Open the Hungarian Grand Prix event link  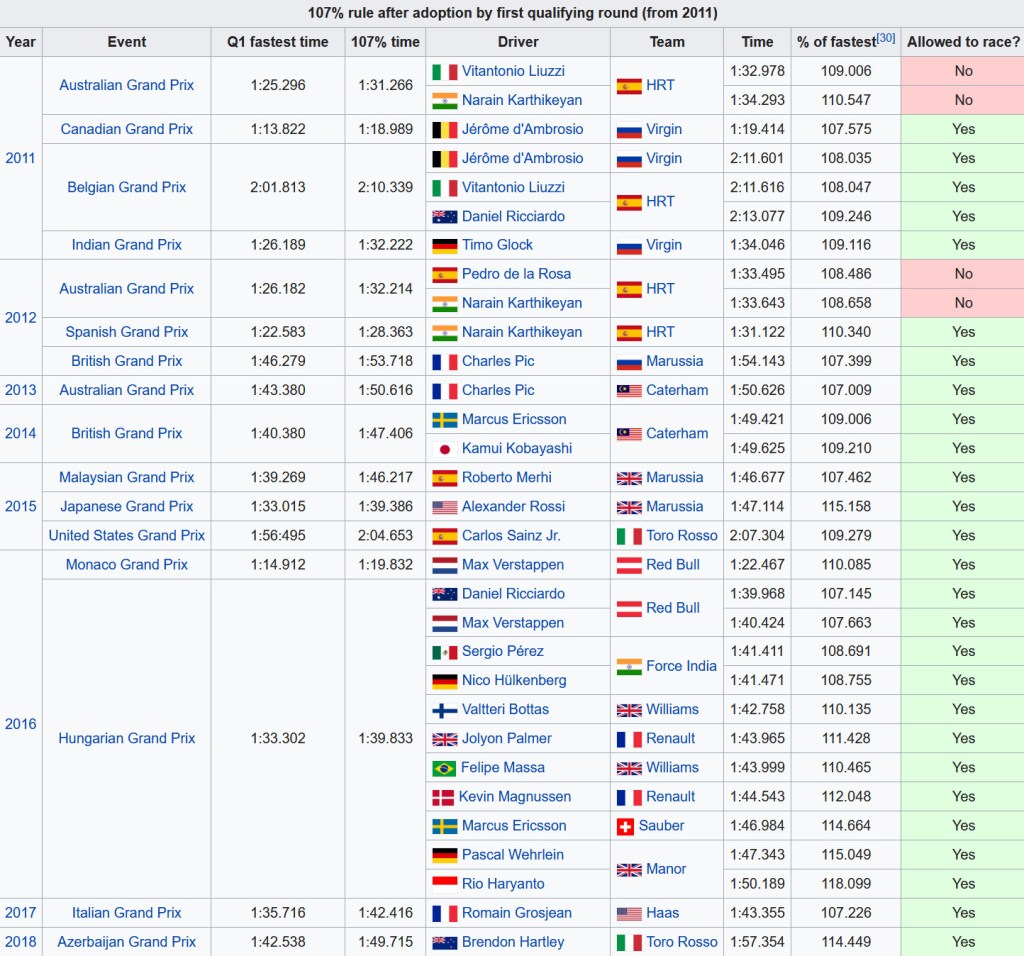click(127, 738)
